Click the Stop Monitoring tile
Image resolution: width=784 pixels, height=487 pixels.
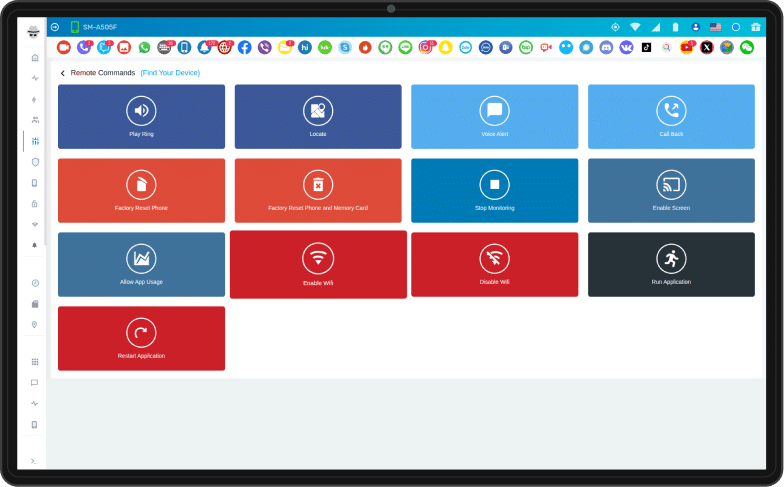(494, 190)
